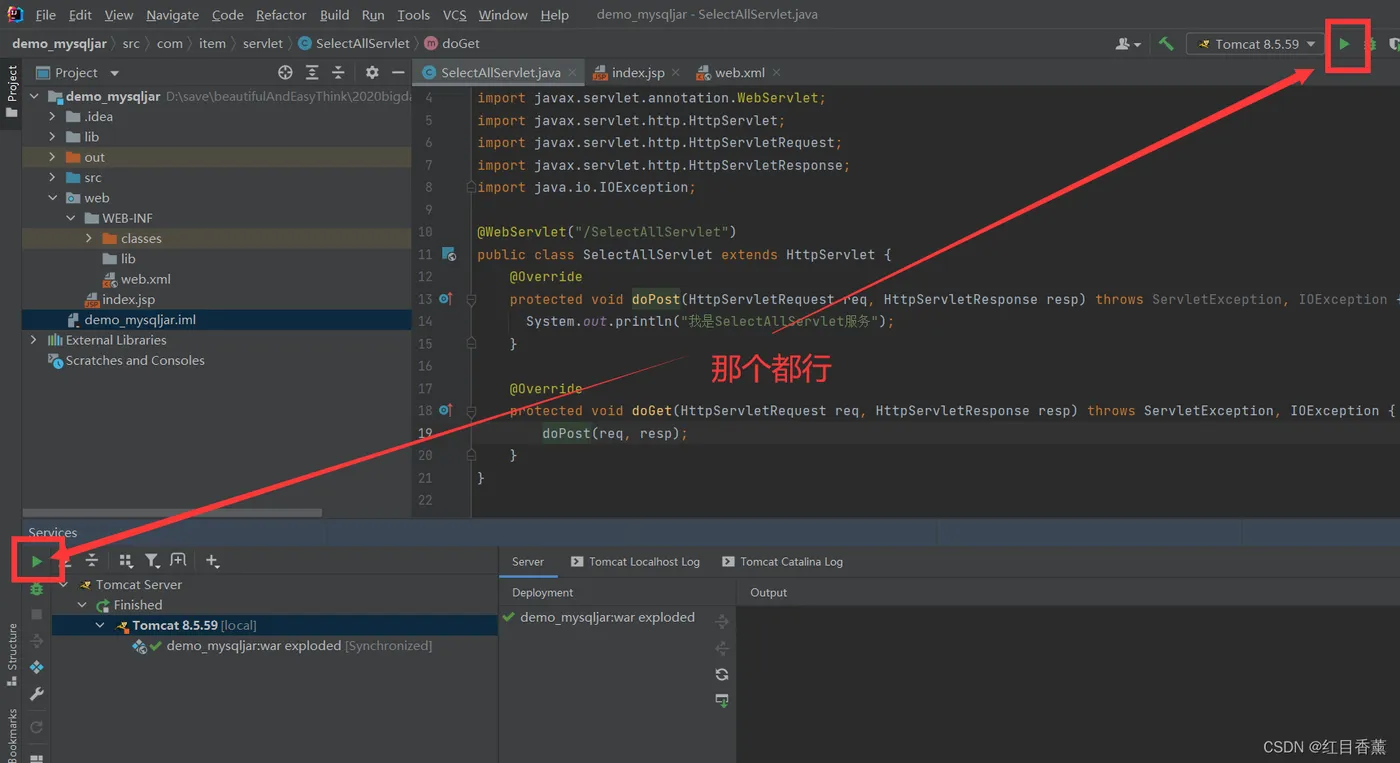Refresh deployment status in Deployment panel
This screenshot has width=1400, height=763.
722,675
